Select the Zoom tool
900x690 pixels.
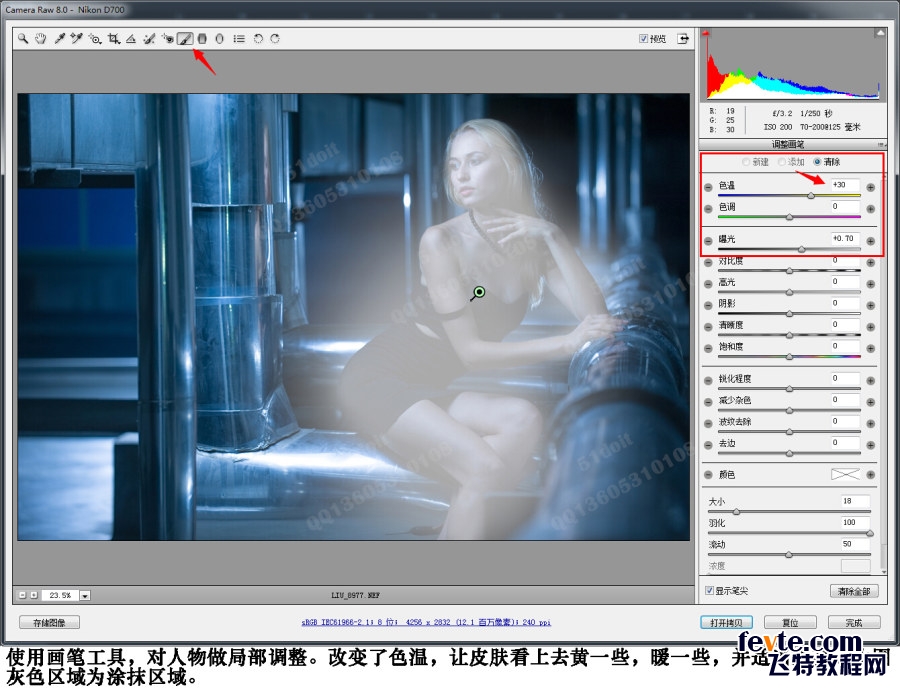pyautogui.click(x=22, y=40)
